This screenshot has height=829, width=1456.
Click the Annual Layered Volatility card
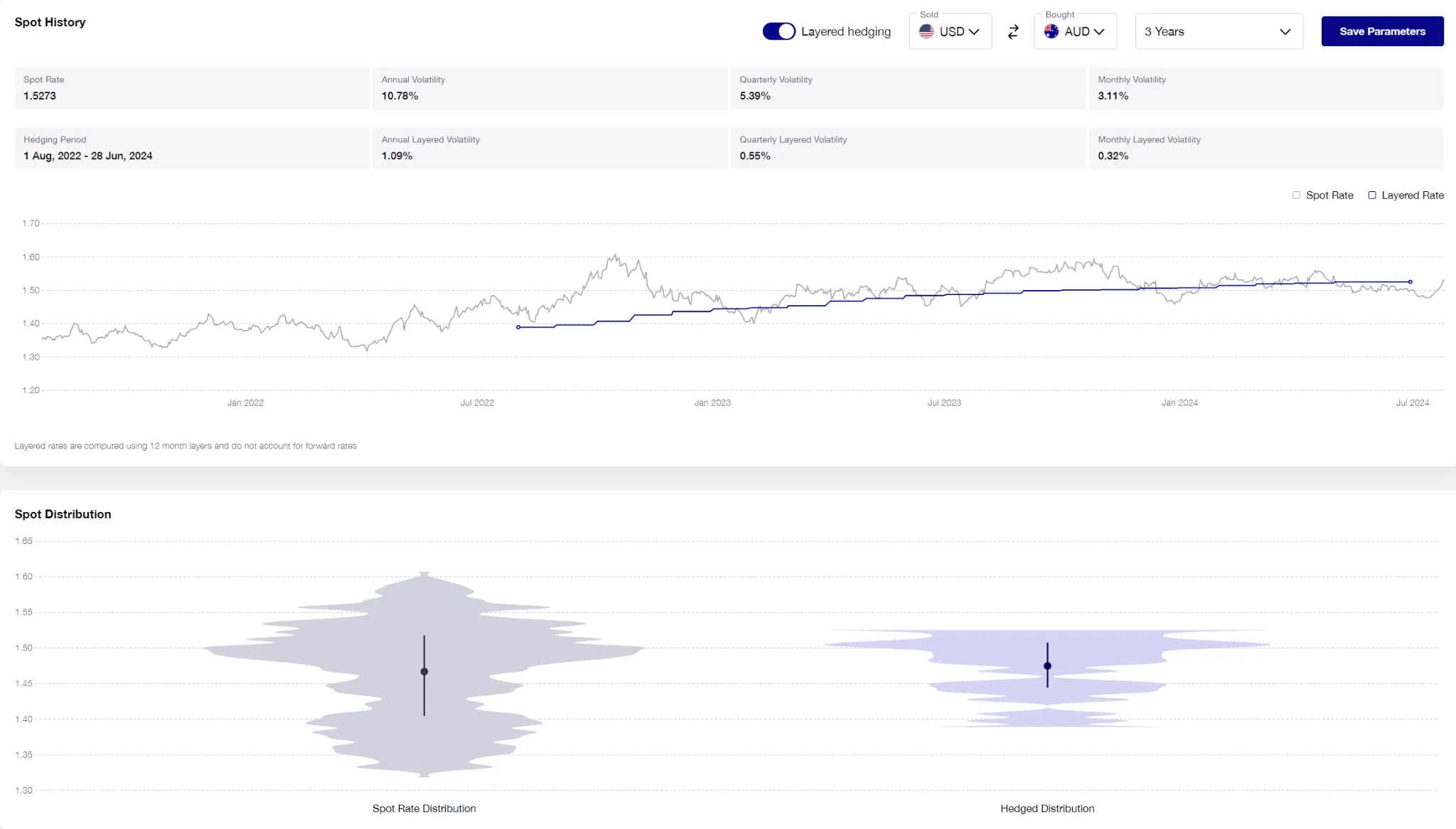coord(550,148)
